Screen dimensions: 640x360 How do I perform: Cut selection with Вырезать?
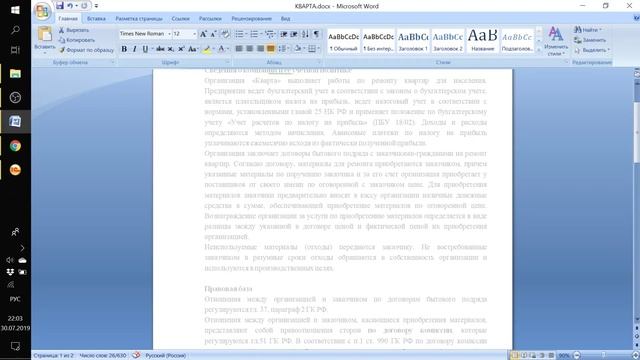tap(74, 30)
